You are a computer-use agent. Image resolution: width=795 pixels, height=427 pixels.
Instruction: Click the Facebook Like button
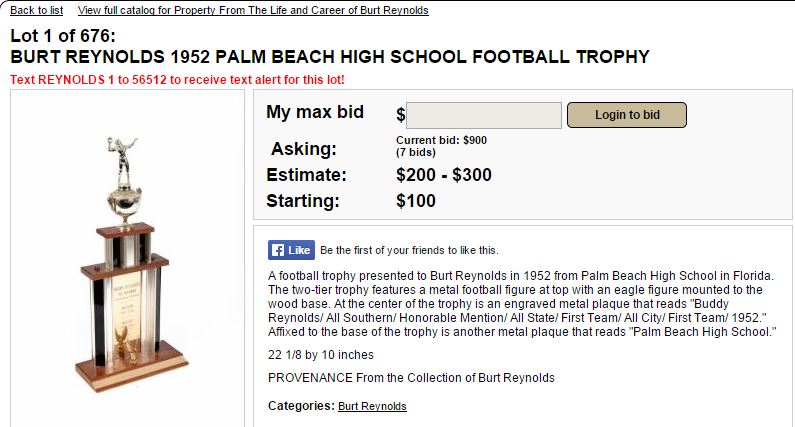[x=291, y=250]
